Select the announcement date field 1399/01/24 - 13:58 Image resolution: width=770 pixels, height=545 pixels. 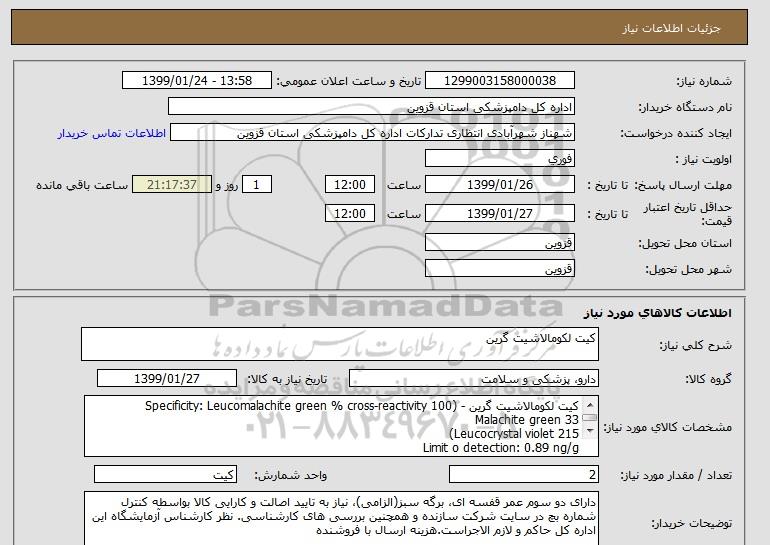tap(196, 81)
